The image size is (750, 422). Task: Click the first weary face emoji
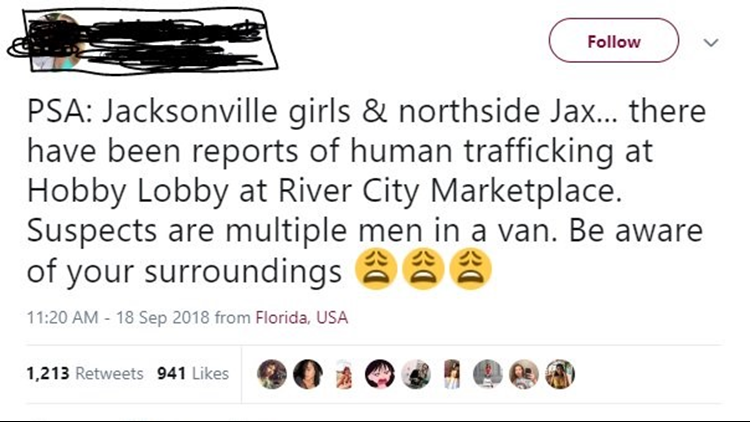point(376,269)
